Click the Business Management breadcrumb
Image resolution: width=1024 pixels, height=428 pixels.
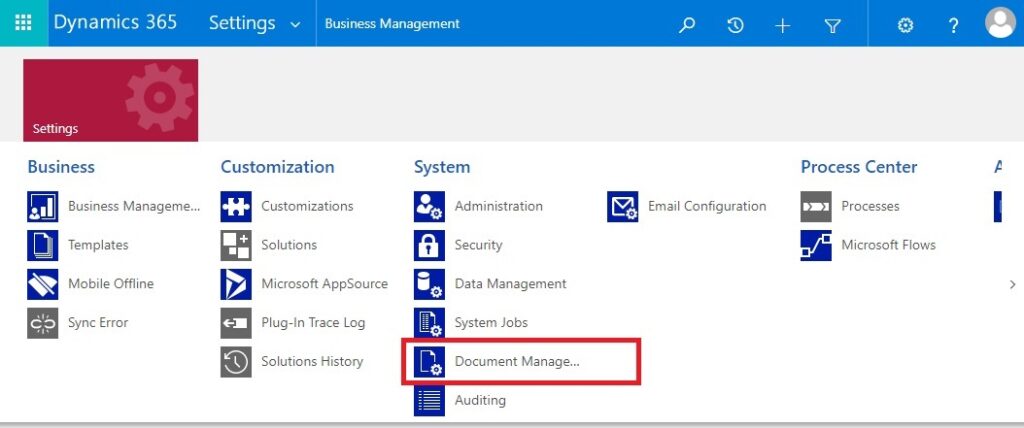pos(392,24)
